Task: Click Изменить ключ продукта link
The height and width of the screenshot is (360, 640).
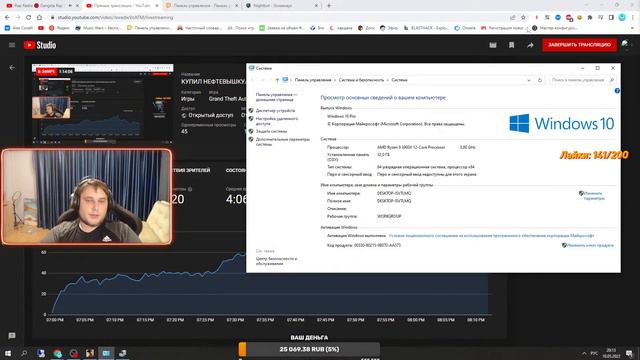Action: [x=591, y=245]
